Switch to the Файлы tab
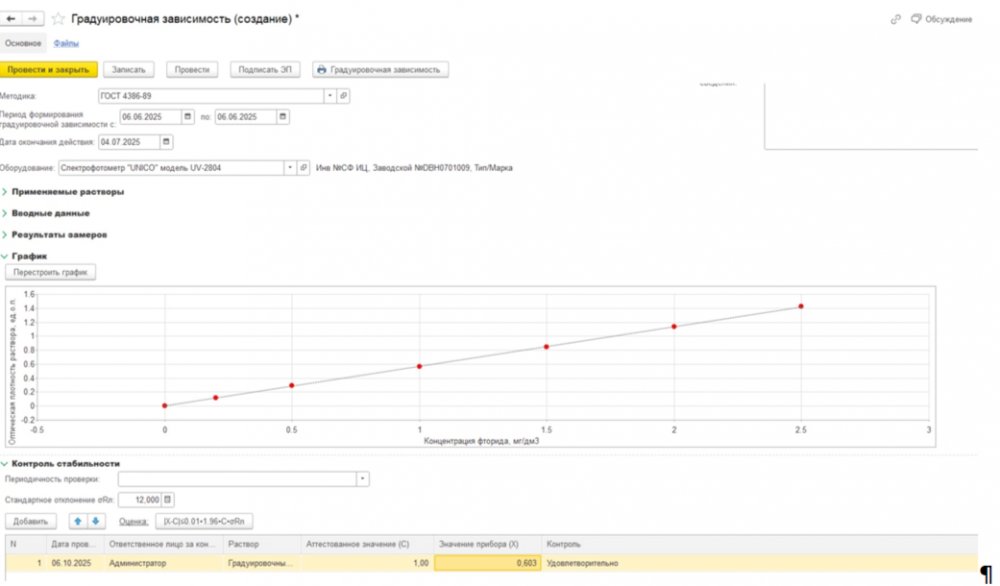The height and width of the screenshot is (586, 1000). (66, 43)
